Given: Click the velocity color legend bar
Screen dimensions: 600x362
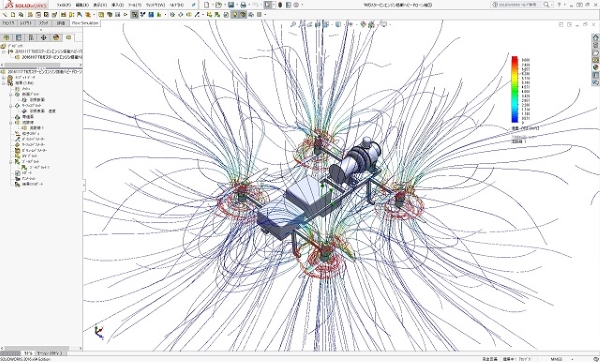Looking at the screenshot, I should pos(515,90).
